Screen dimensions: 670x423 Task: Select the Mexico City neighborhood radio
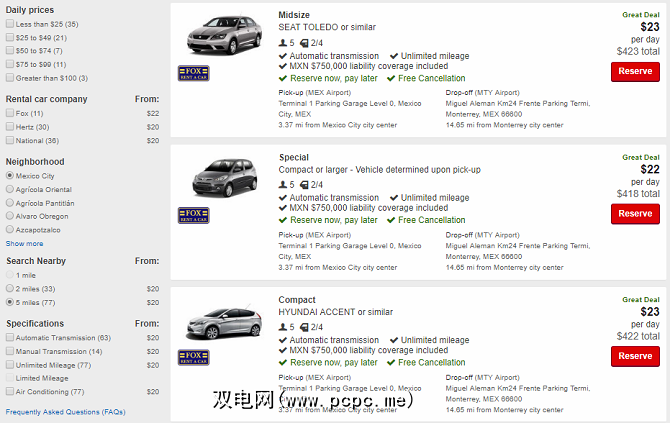point(10,176)
